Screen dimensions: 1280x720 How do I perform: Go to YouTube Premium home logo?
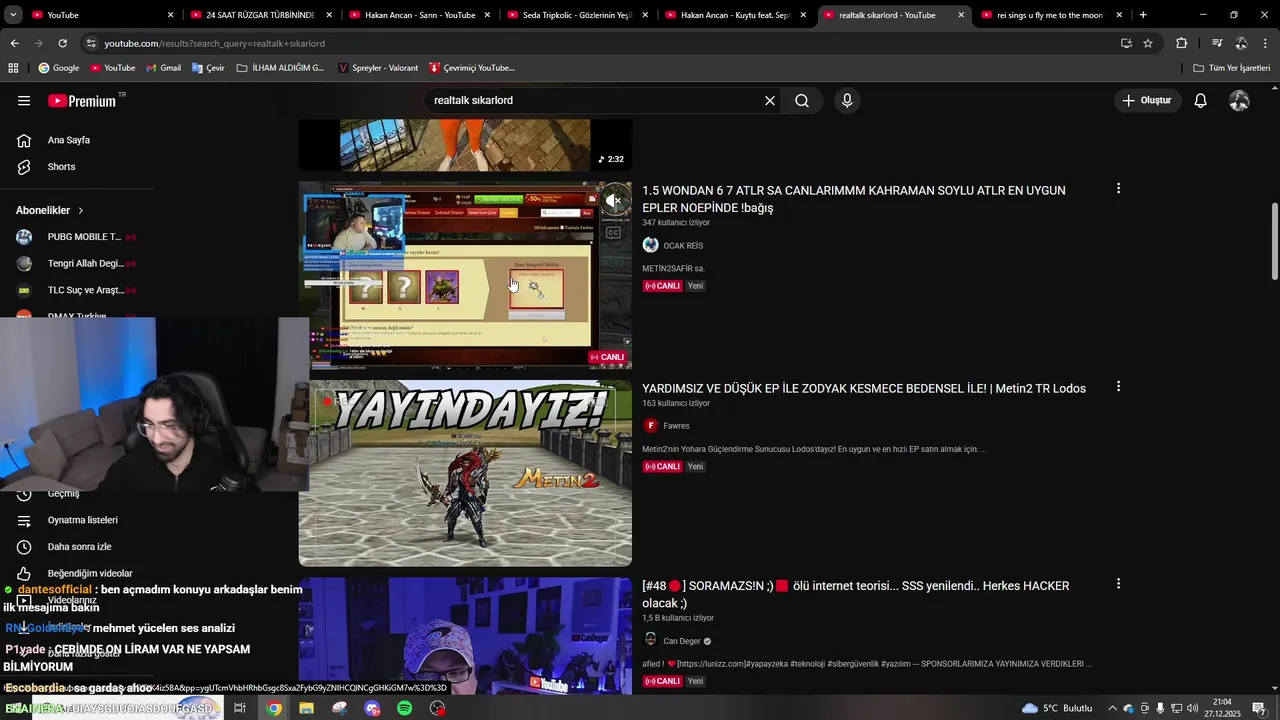[82, 101]
